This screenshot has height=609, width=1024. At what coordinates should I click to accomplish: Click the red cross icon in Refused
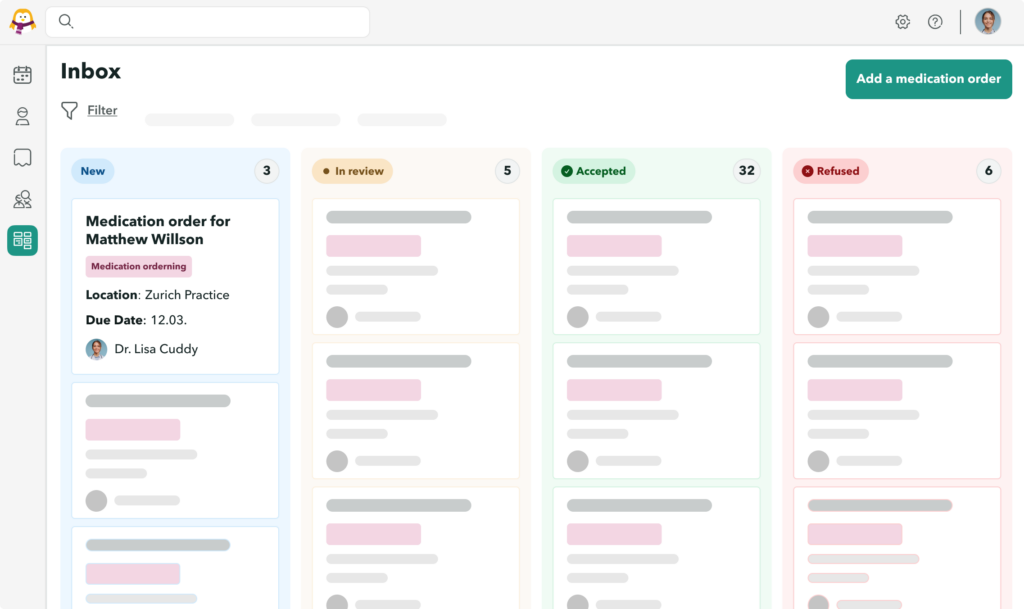point(808,171)
